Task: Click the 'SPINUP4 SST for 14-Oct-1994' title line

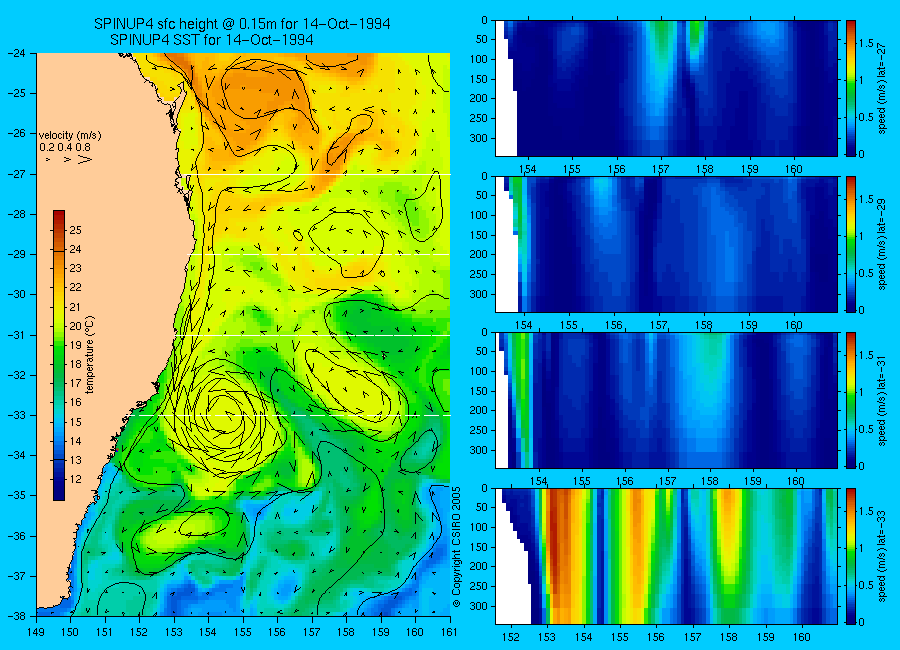Action: click(212, 40)
